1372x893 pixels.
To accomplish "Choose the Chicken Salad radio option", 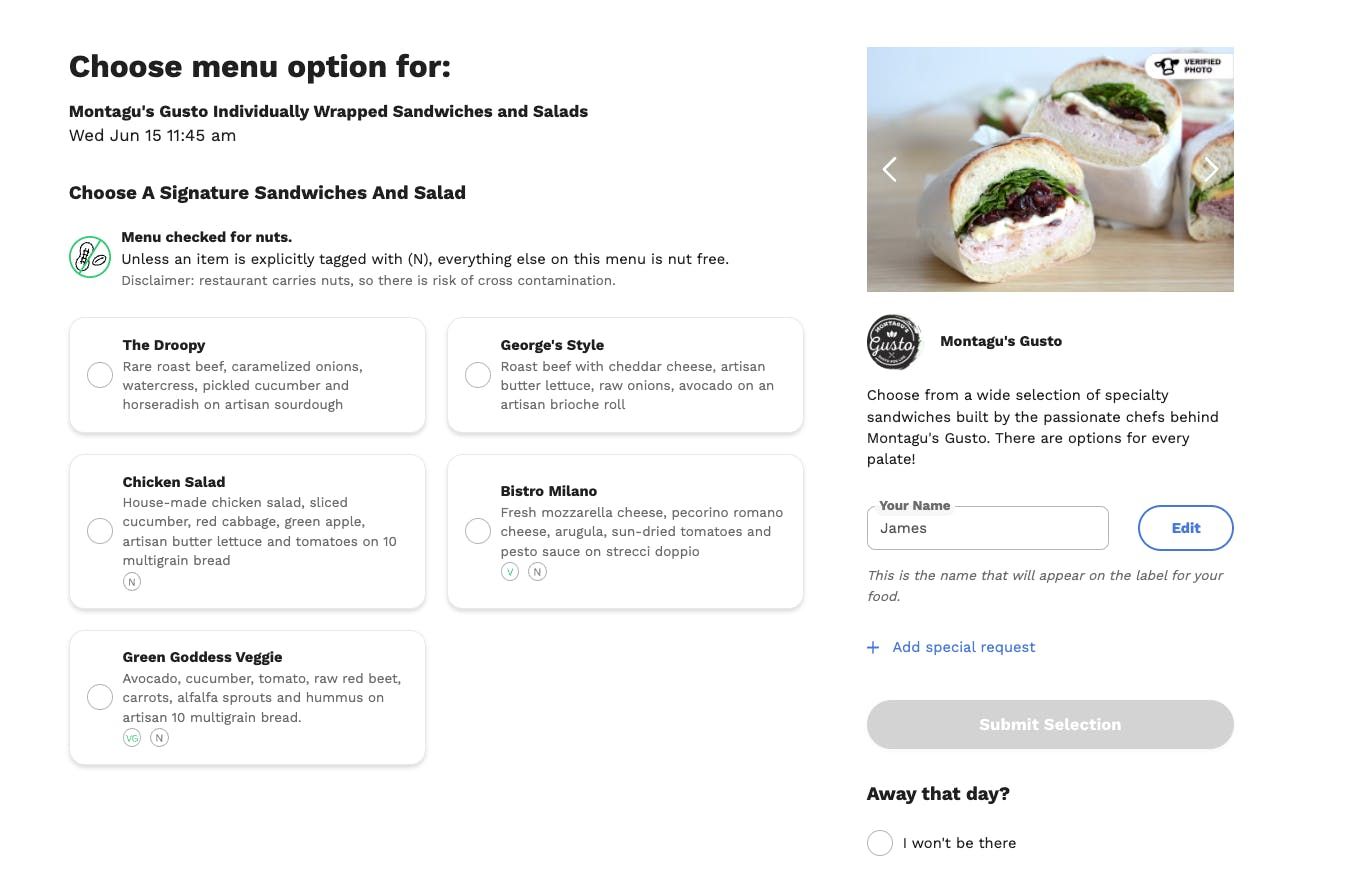I will point(100,531).
